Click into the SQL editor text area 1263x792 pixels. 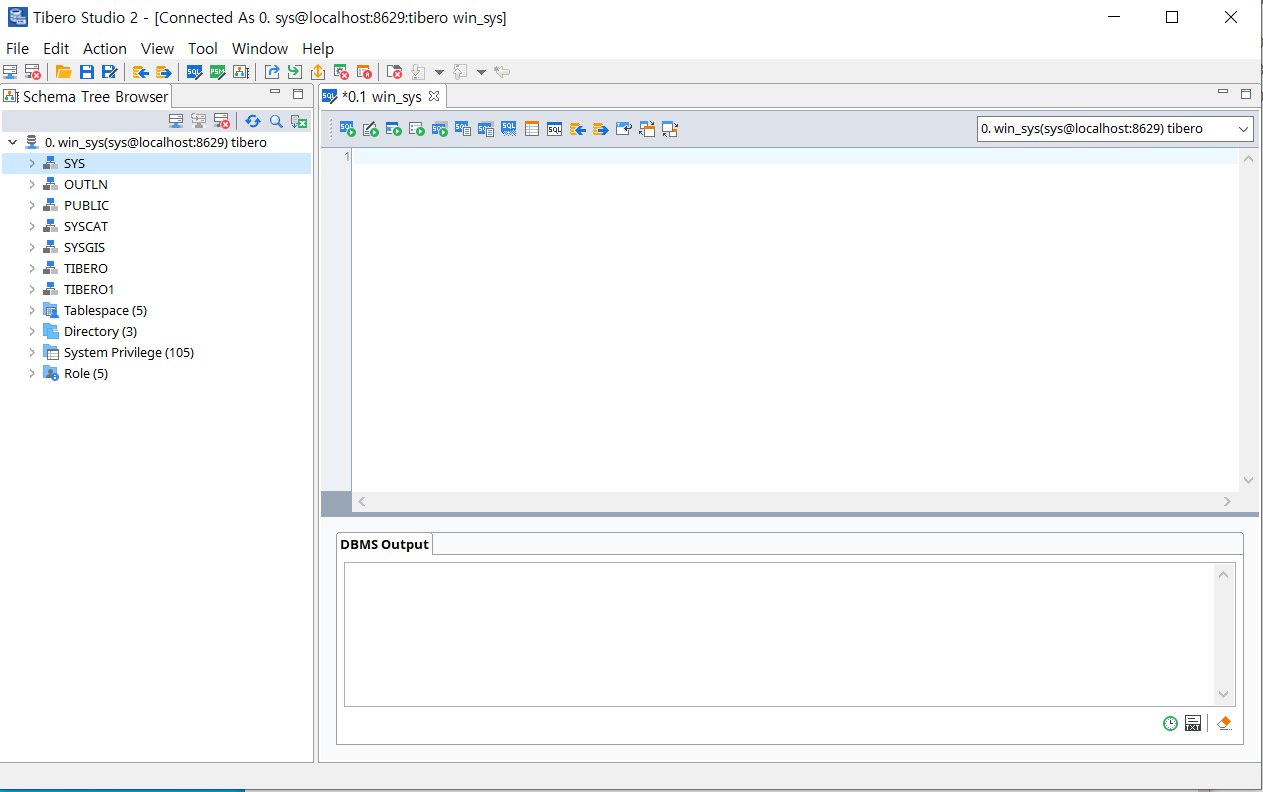click(x=795, y=320)
